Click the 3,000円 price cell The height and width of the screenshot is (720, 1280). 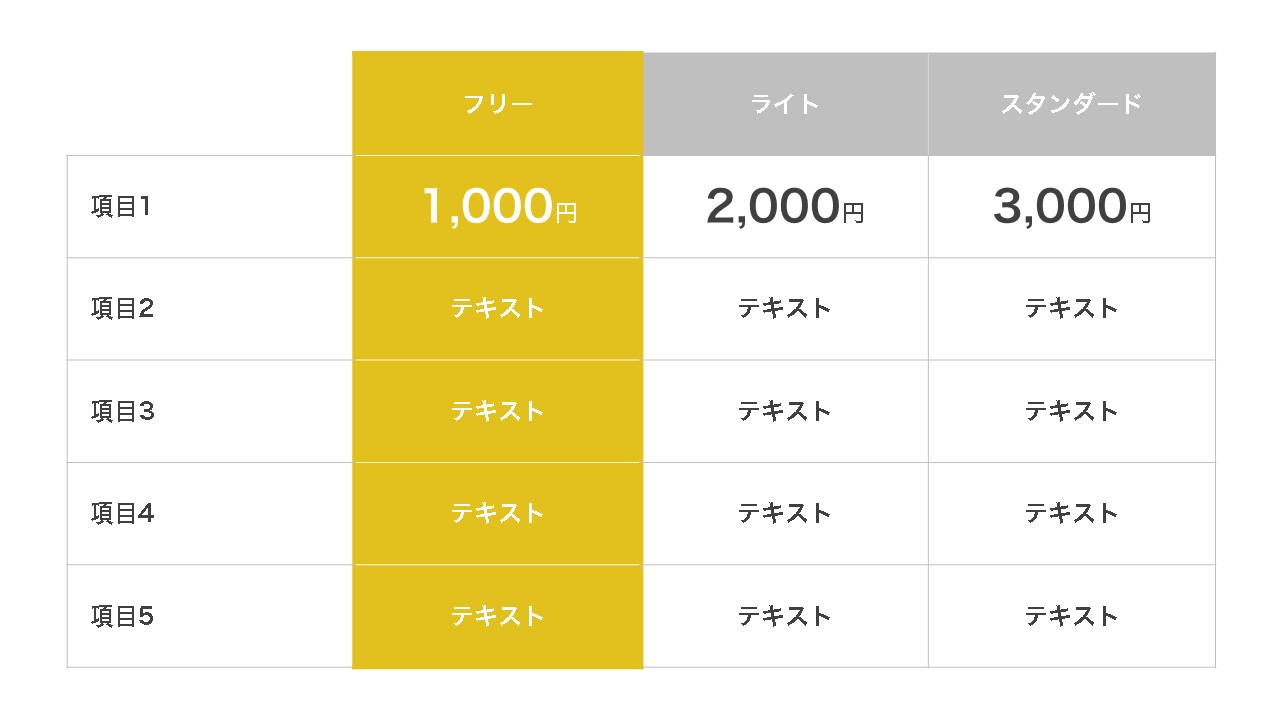[1071, 207]
